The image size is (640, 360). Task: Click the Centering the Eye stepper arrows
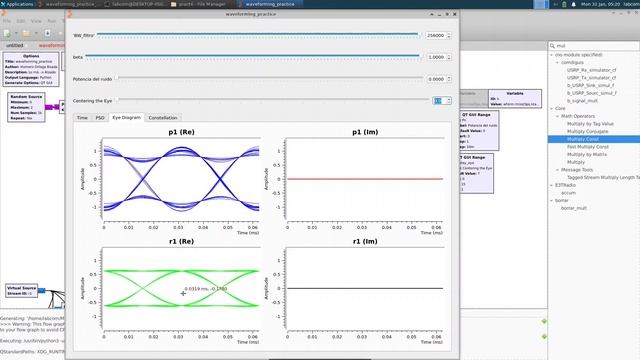pyautogui.click(x=449, y=100)
